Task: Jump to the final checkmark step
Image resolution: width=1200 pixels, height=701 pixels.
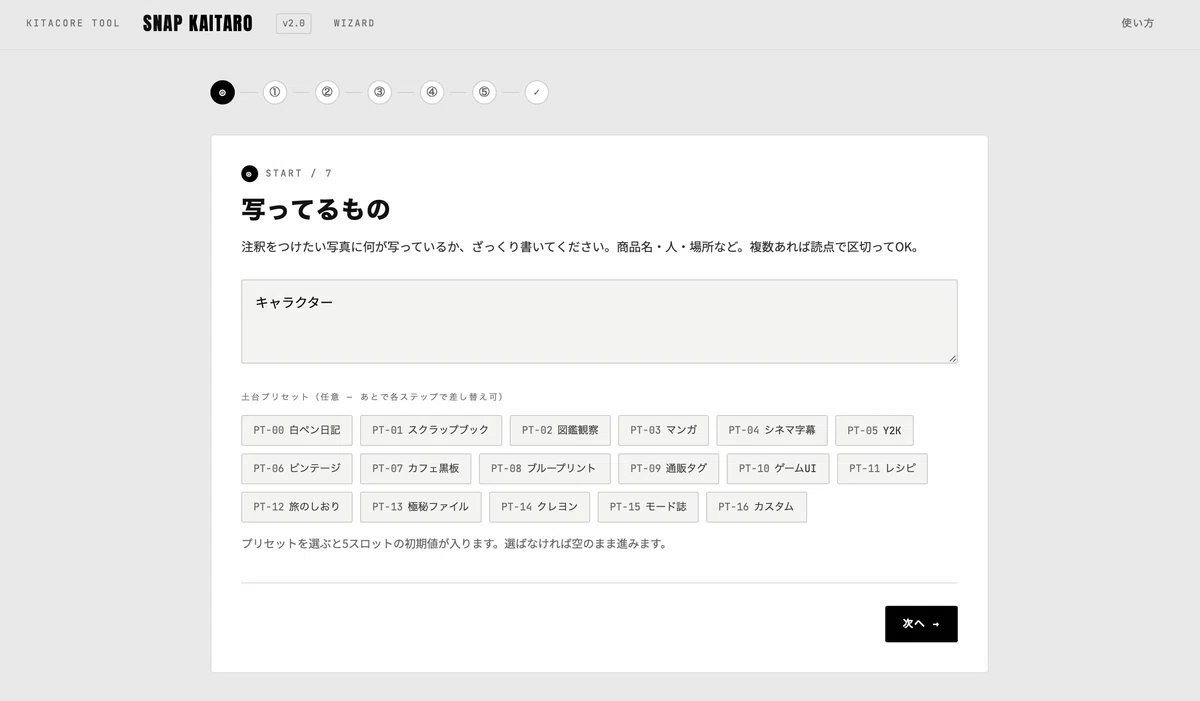Action: tap(536, 92)
